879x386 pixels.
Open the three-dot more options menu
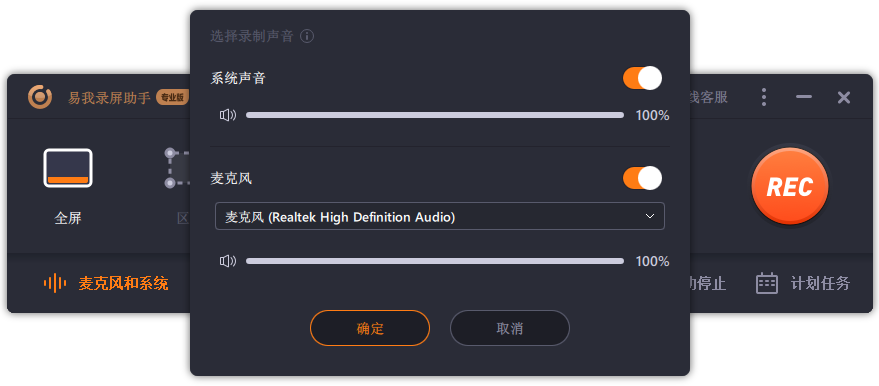point(764,97)
